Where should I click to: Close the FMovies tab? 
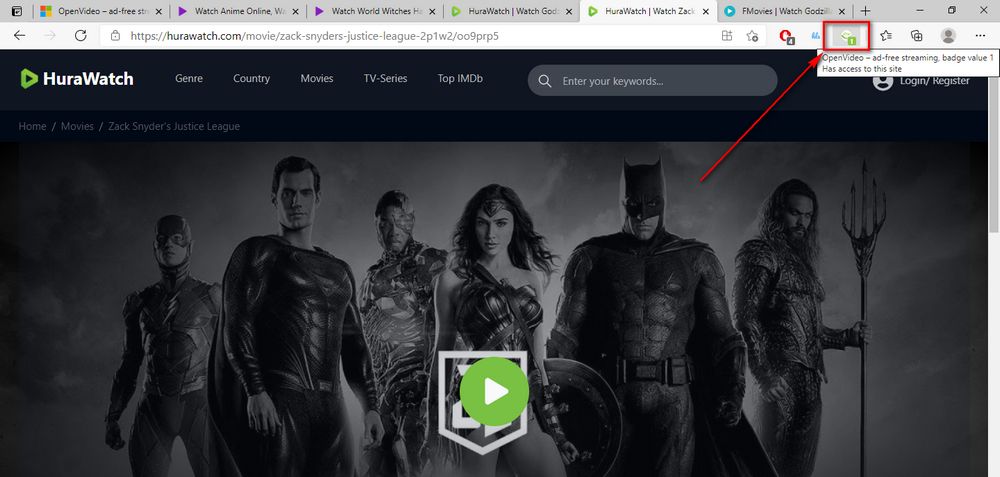point(842,11)
